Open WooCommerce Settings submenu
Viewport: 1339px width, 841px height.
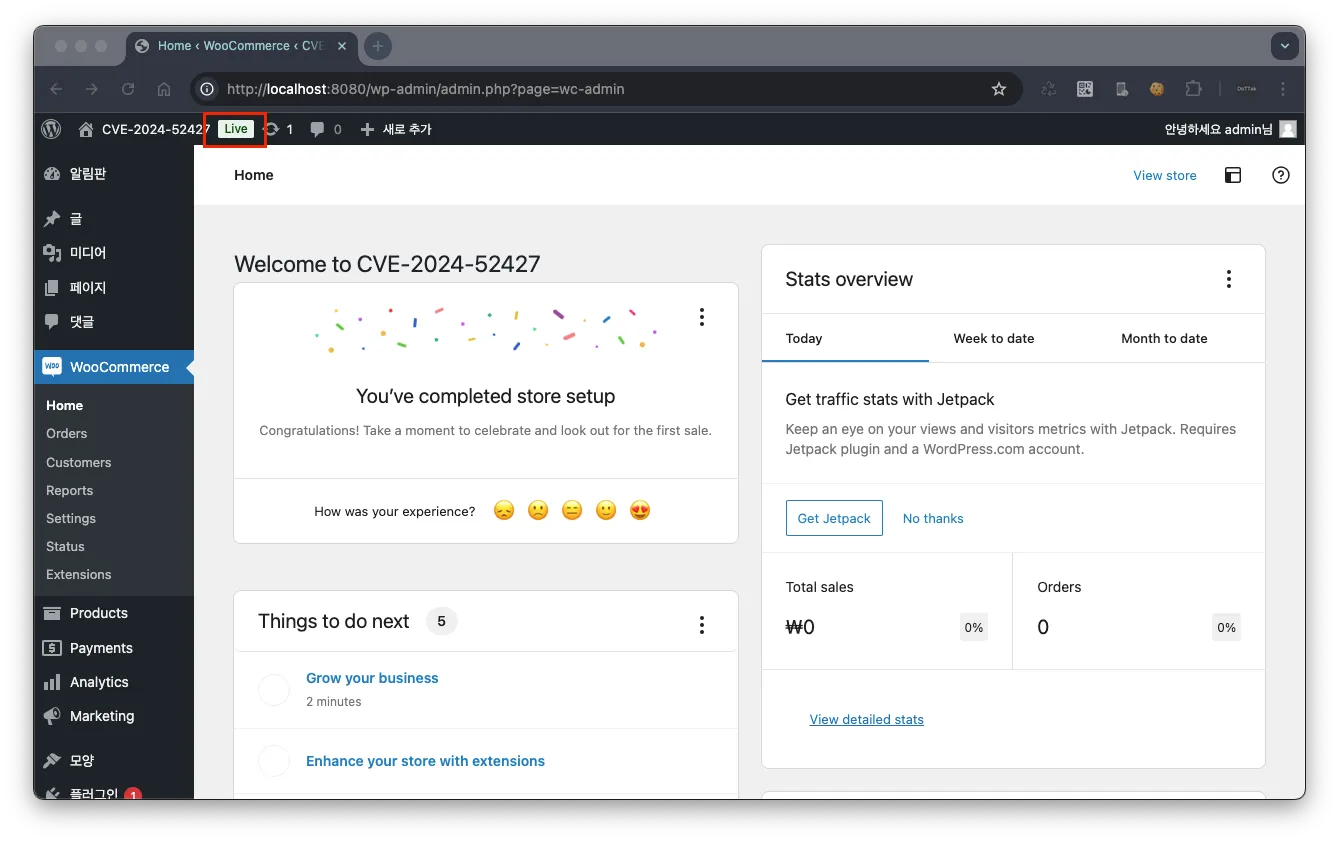pos(71,518)
